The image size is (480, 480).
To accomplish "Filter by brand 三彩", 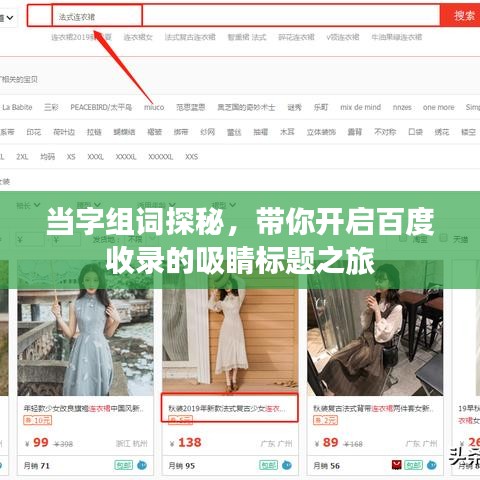I will click(x=51, y=107).
